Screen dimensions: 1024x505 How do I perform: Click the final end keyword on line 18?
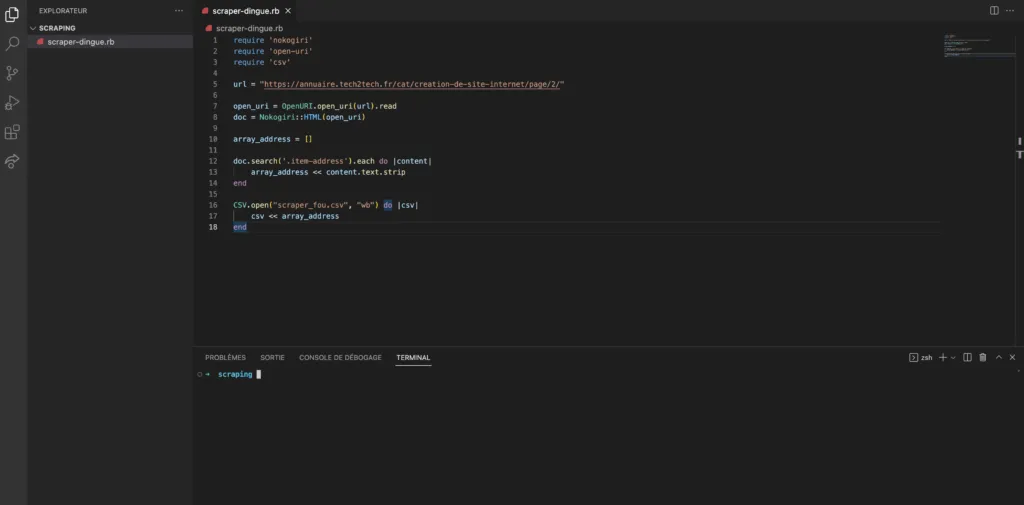click(240, 227)
